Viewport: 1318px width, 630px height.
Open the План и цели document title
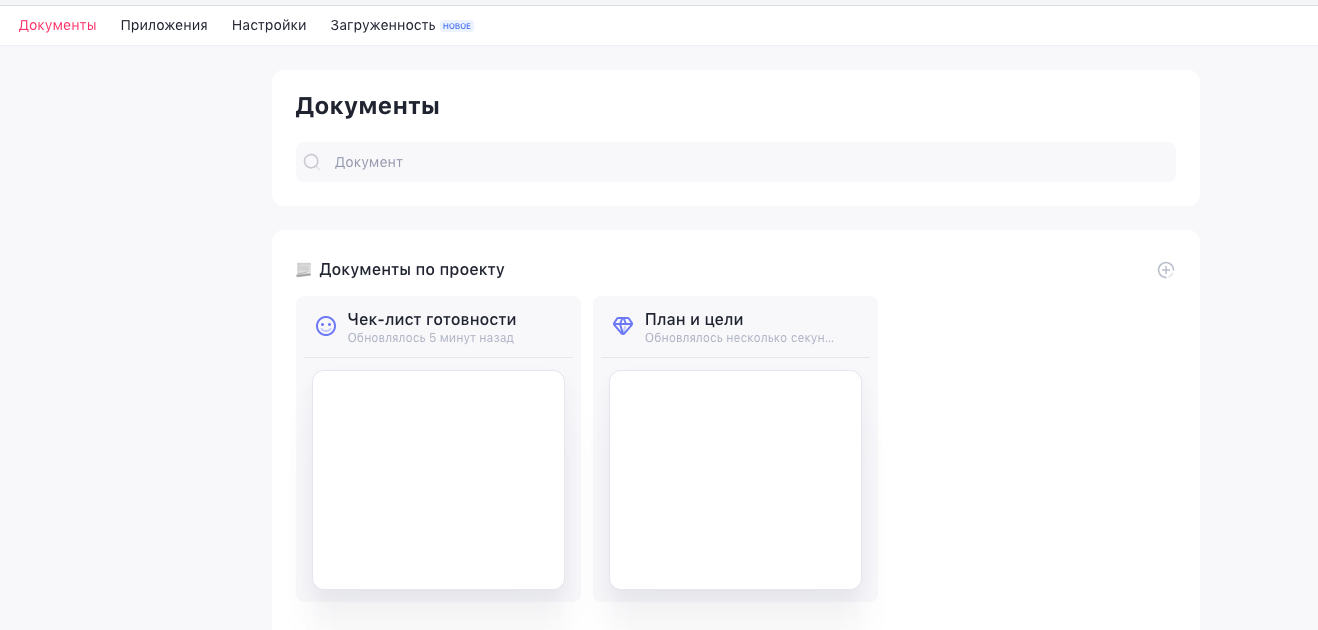[x=694, y=319]
